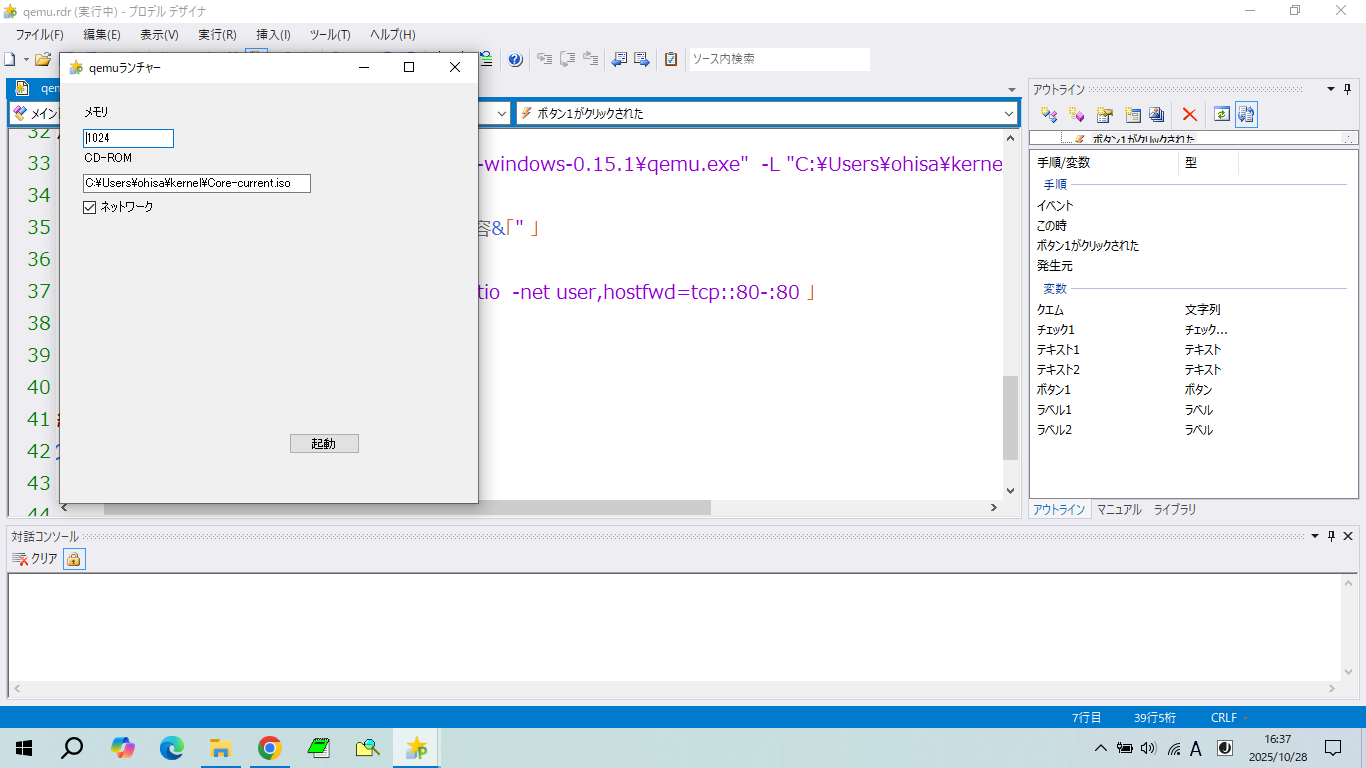Toggle the pin on the 対話コンソール panel
Viewport: 1366px width, 768px height.
point(1331,536)
